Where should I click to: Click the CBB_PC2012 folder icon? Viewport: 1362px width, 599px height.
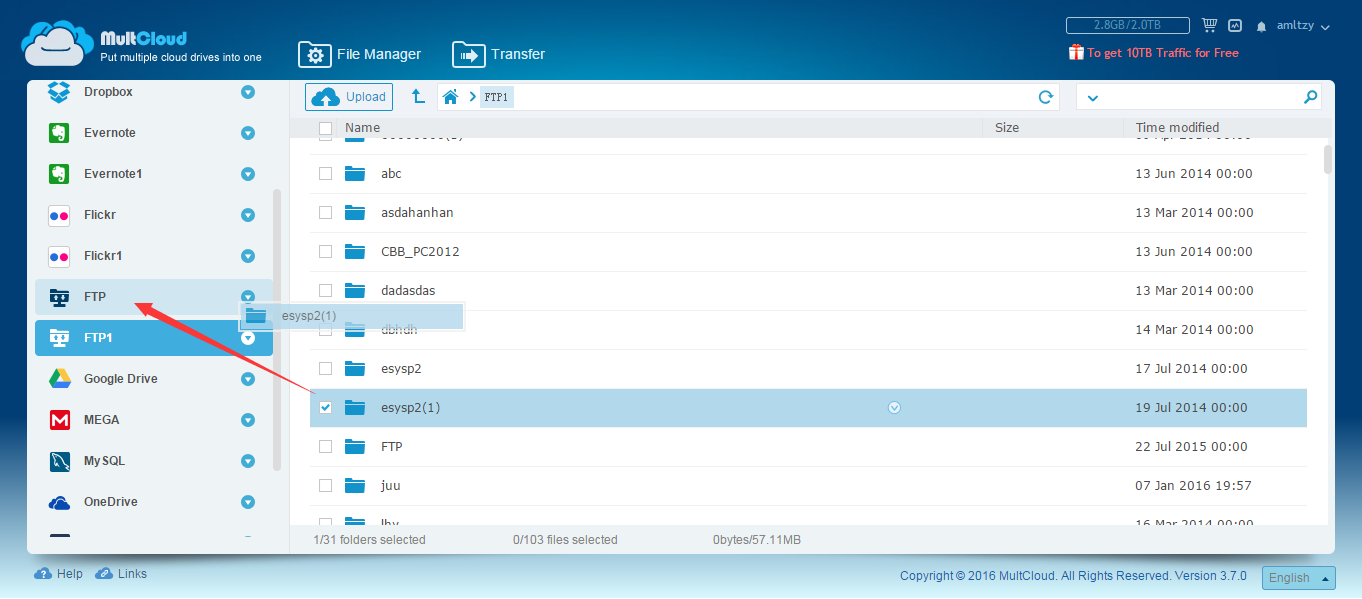tap(355, 251)
